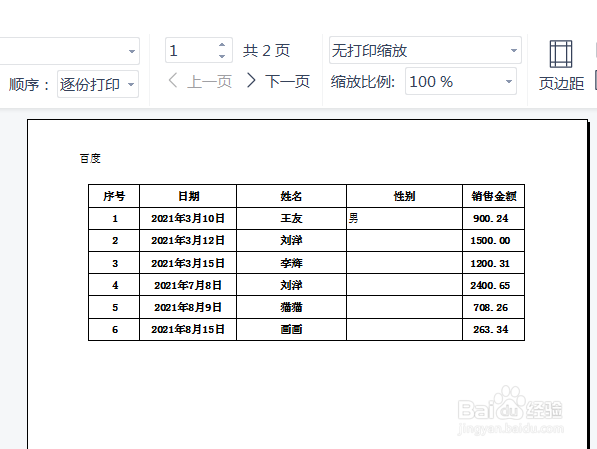The image size is (597, 449).
Task: Increase page number with up stepper arrow
Action: pos(222,45)
